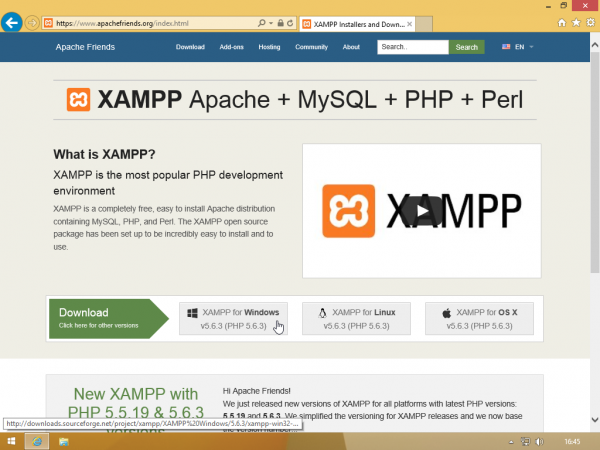Download XAMPP for OS X v5.6.3
Viewport: 600px width, 450px height.
pos(479,318)
